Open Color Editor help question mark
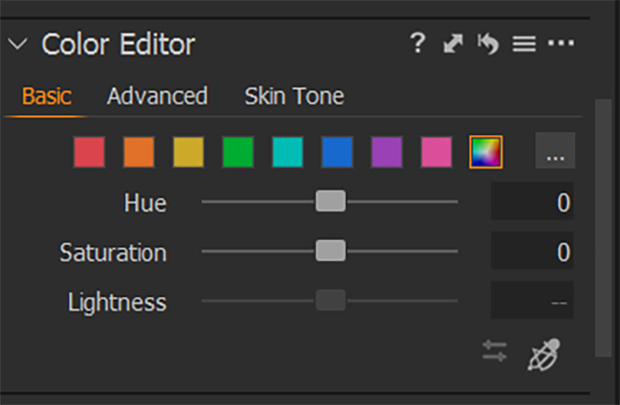This screenshot has height=405, width=620. click(x=418, y=43)
